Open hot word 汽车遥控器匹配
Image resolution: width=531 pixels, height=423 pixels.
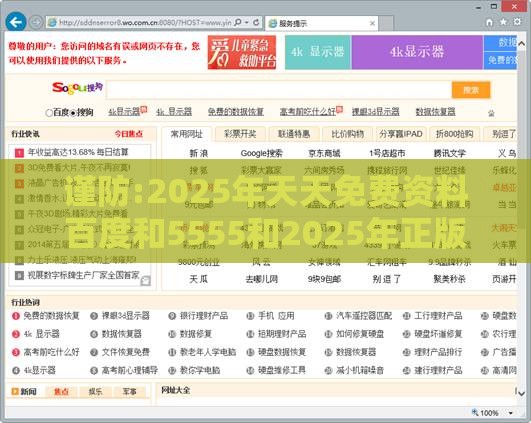364,316
